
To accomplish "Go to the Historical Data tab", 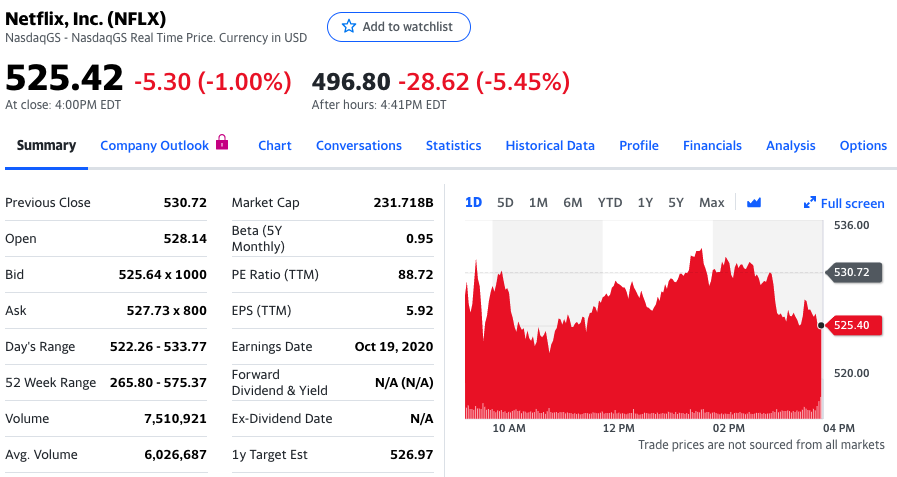I will [550, 146].
